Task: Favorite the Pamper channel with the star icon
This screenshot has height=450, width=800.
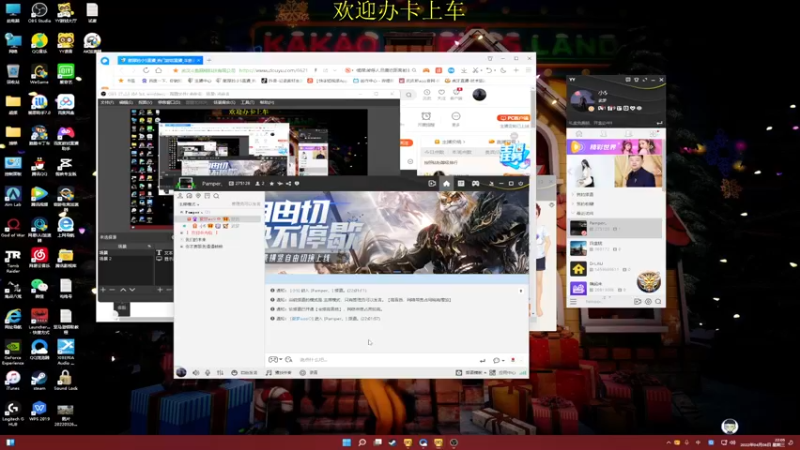Action: (x=271, y=184)
